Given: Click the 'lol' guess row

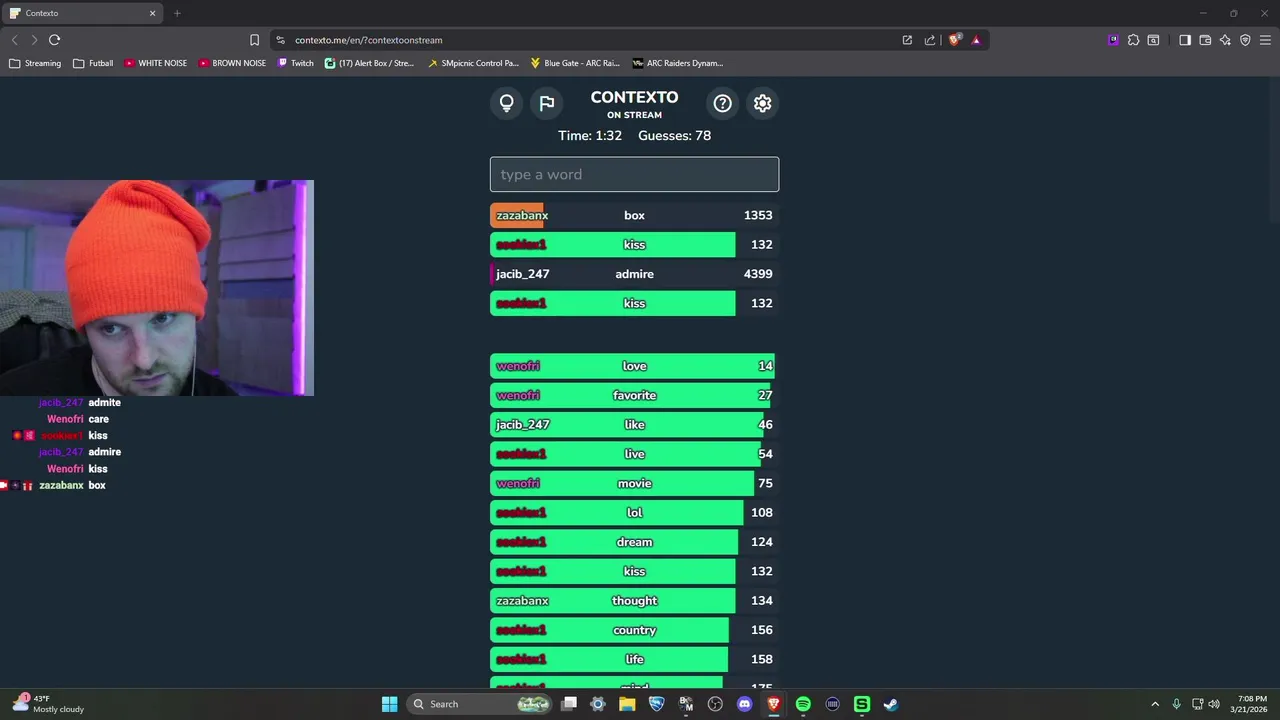Looking at the screenshot, I should [634, 512].
